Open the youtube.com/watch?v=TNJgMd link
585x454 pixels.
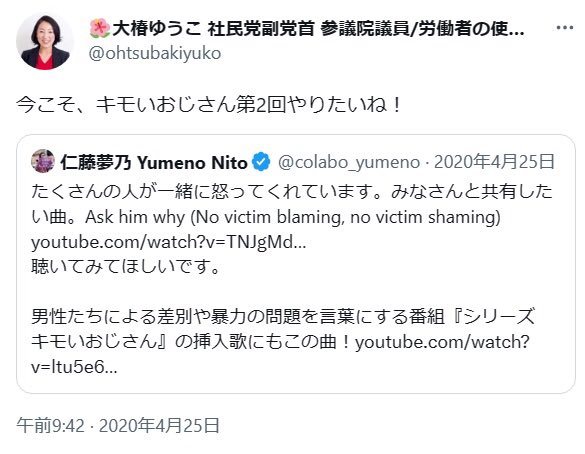[x=169, y=242]
